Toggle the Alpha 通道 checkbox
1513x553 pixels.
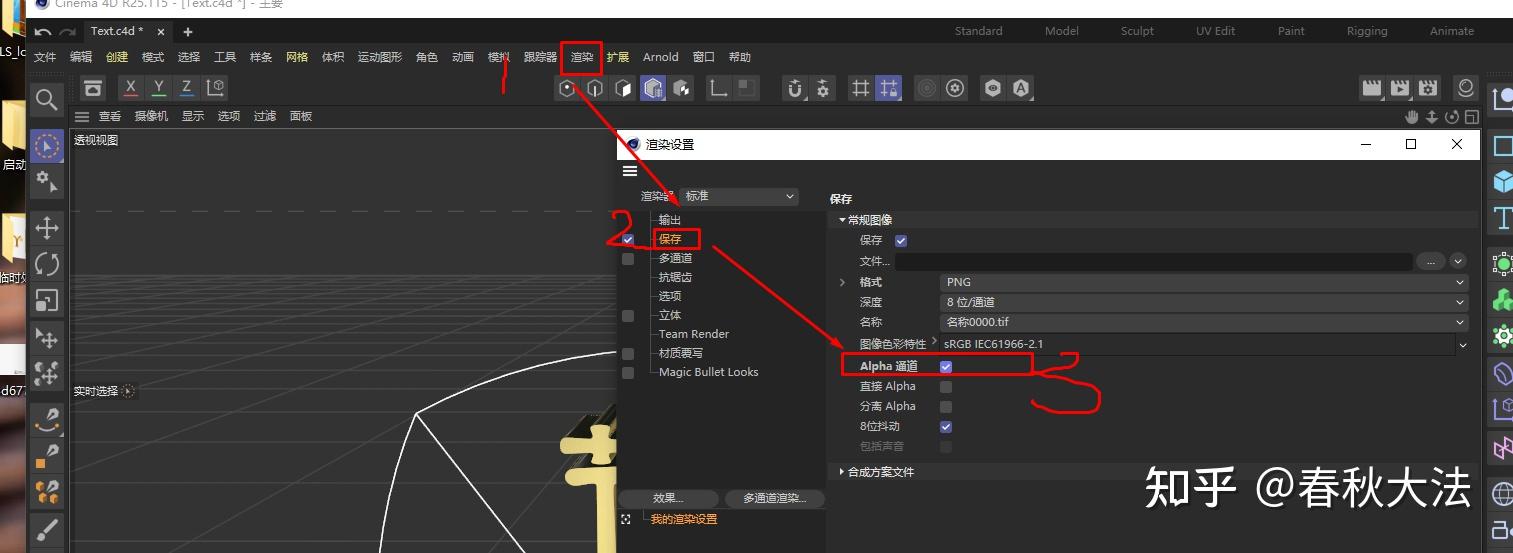pyautogui.click(x=946, y=367)
